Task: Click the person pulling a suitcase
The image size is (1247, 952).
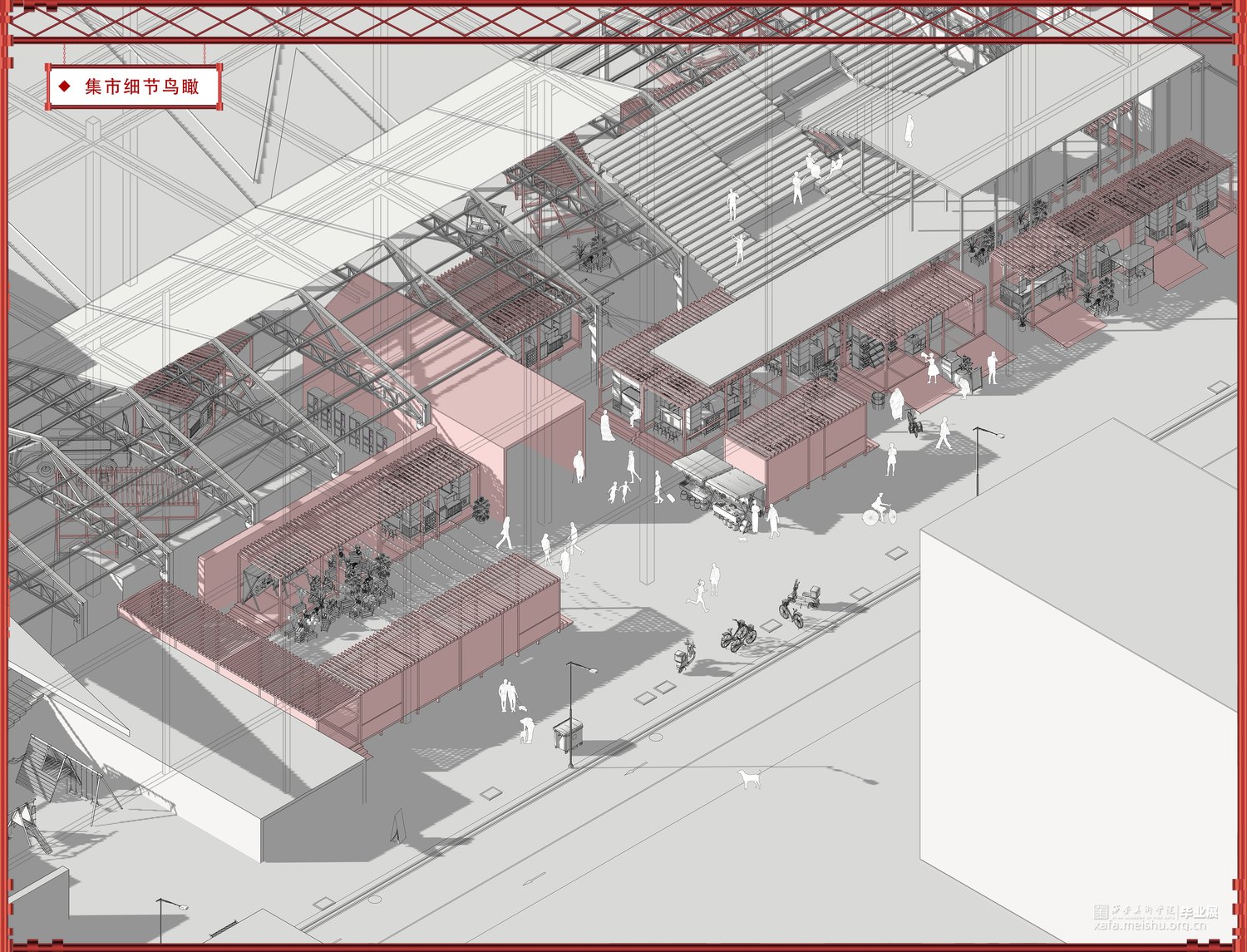Action: click(658, 488)
